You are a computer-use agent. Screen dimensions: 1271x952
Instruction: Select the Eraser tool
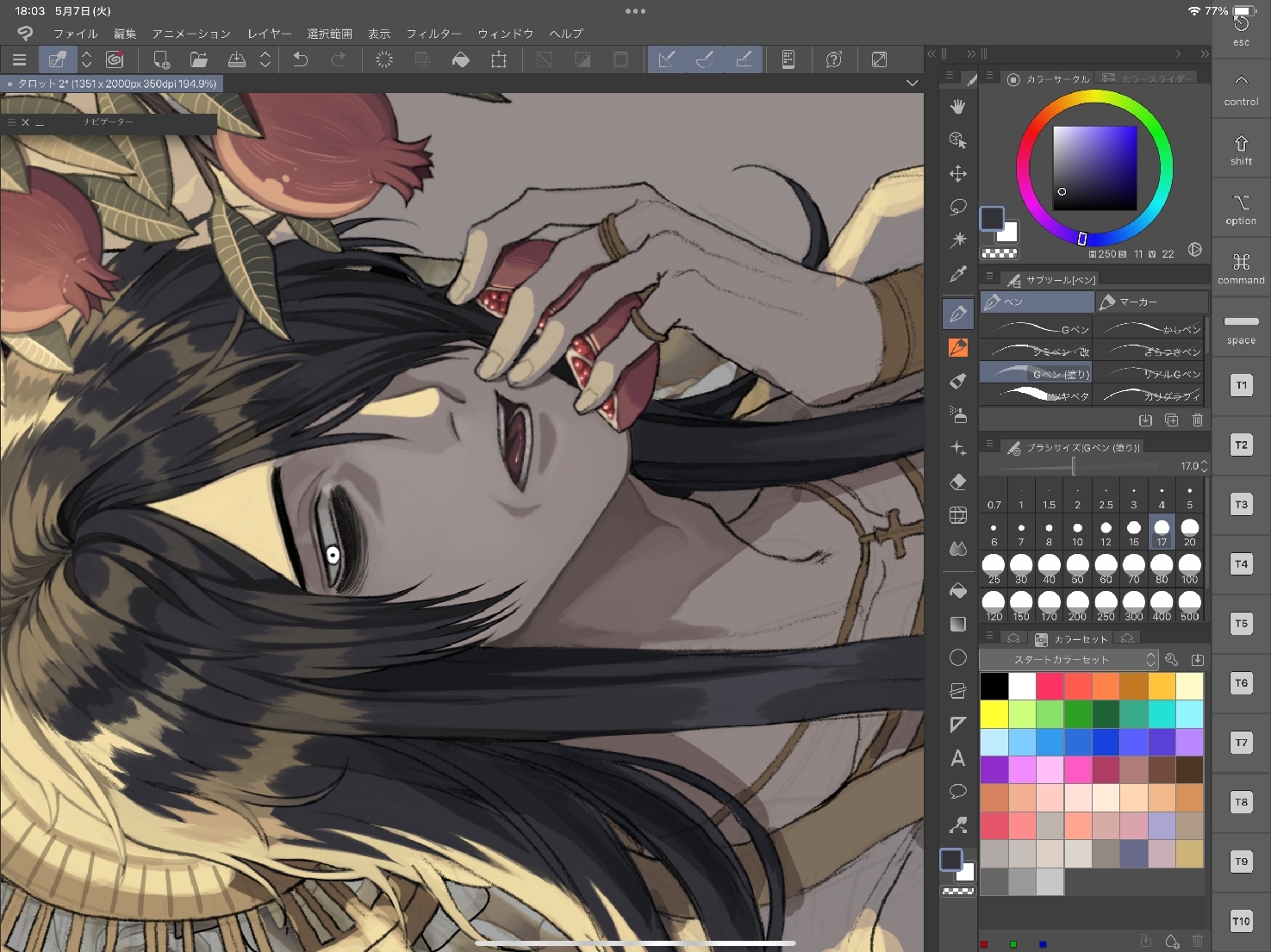957,482
